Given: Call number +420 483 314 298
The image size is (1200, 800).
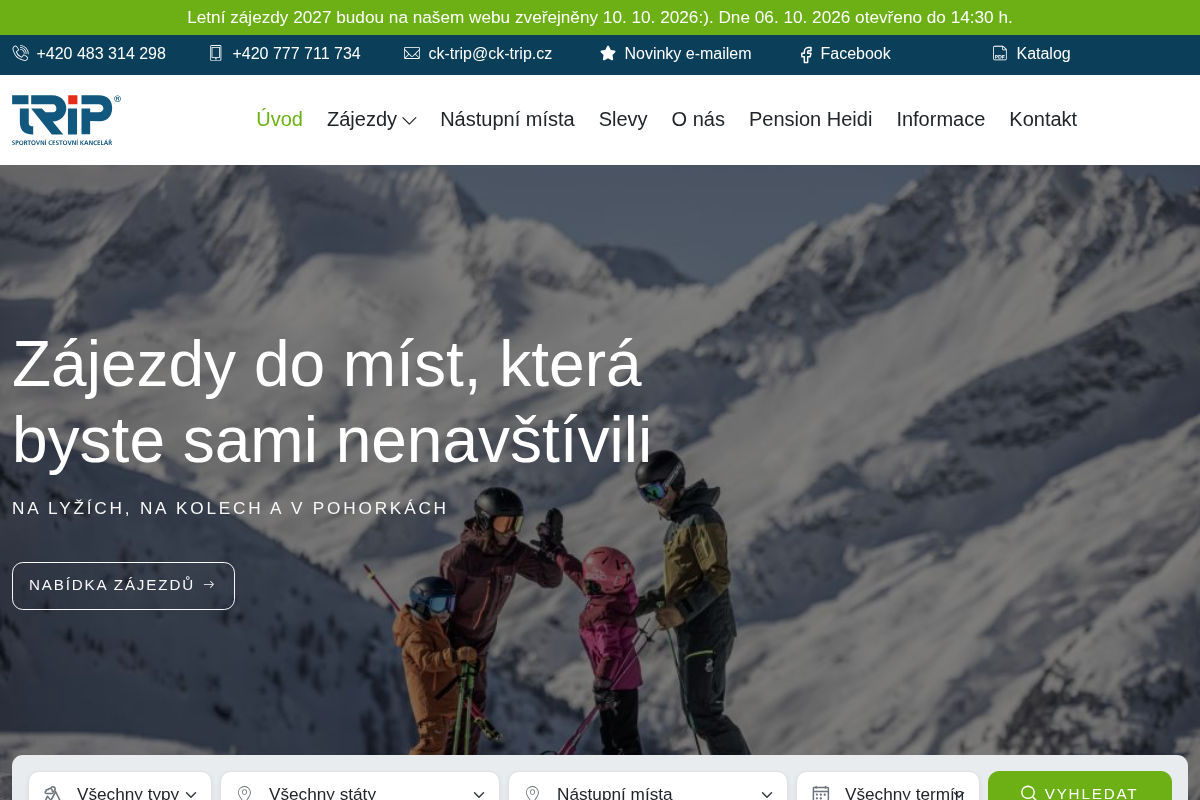Looking at the screenshot, I should [101, 54].
